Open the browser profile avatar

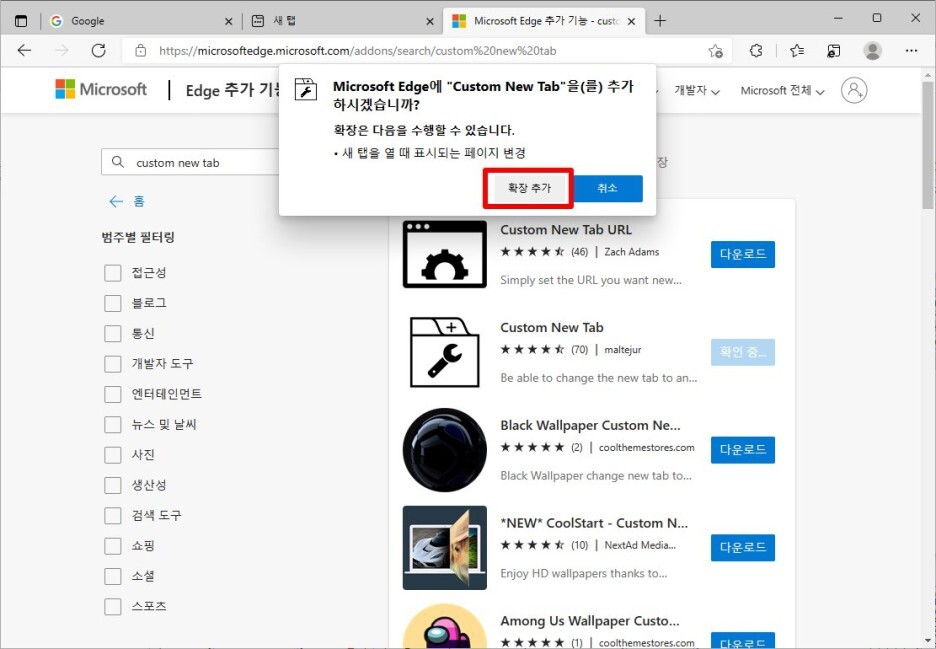click(872, 51)
